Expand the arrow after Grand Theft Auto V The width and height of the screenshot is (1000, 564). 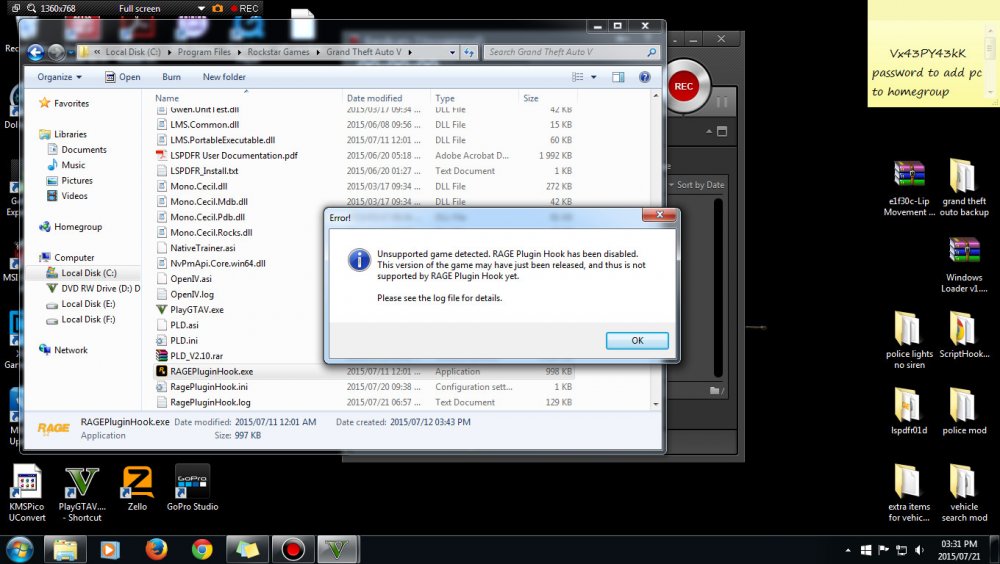409,52
